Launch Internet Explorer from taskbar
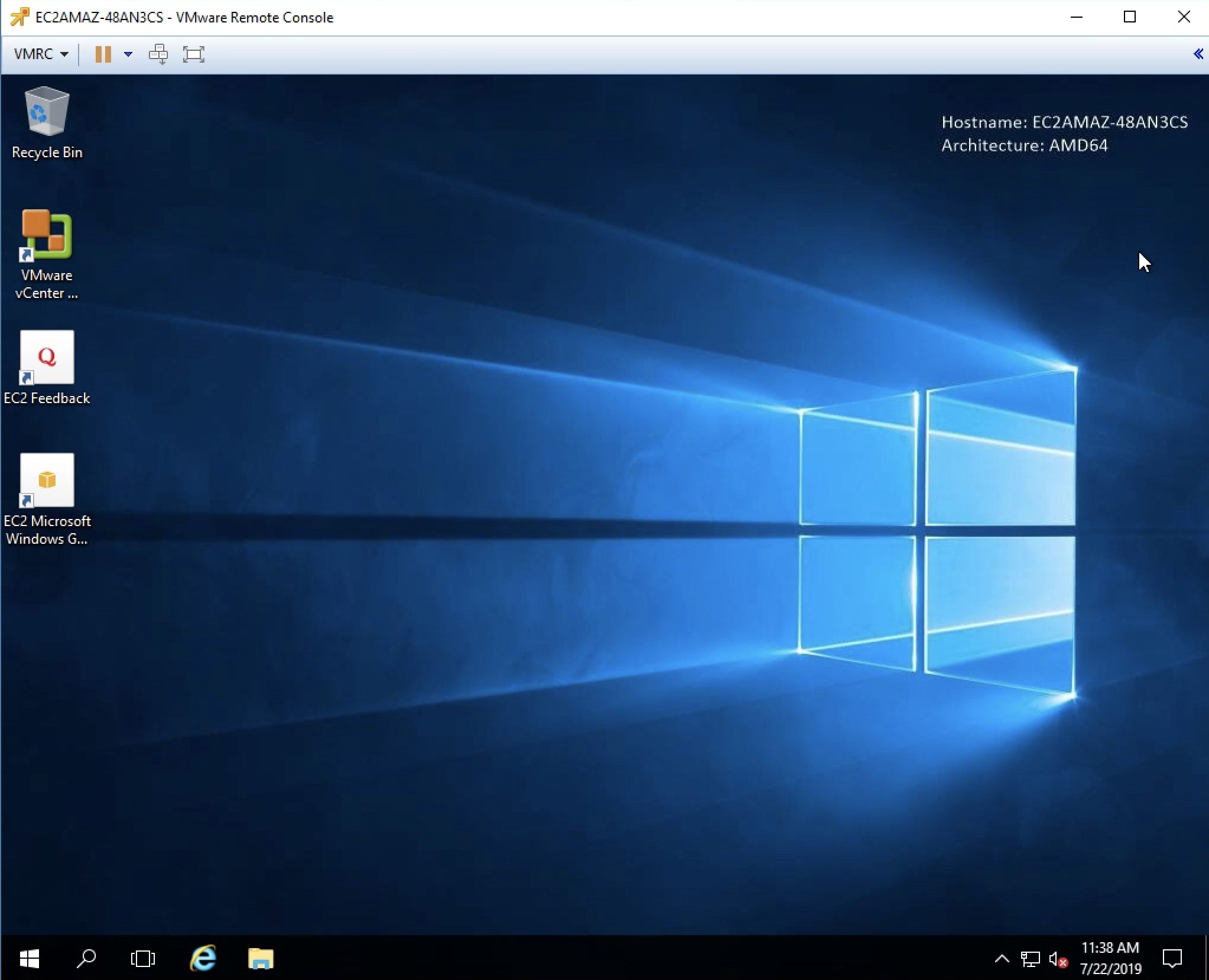Screen dimensions: 1209x980 (x=203, y=959)
